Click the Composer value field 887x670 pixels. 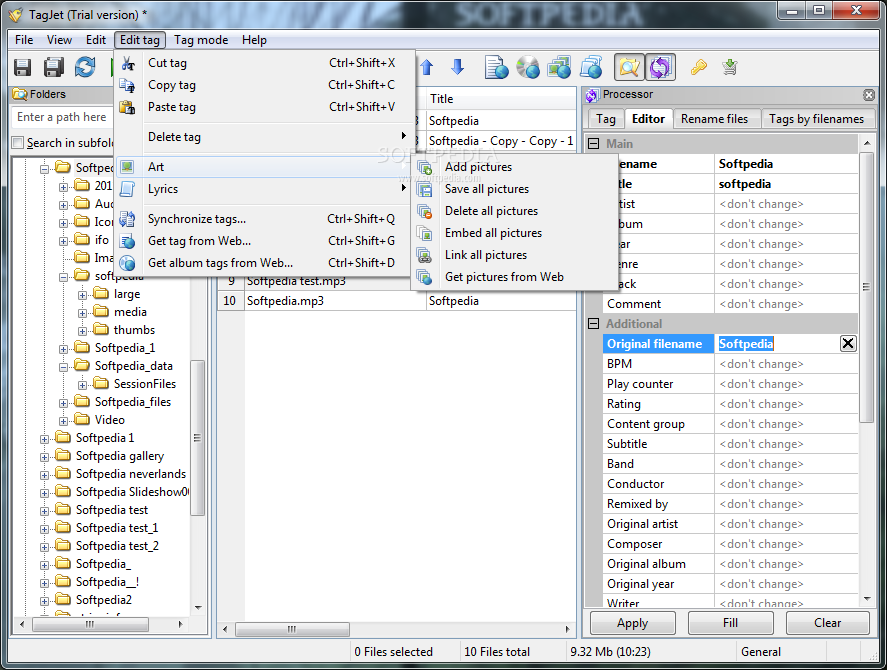(x=787, y=544)
